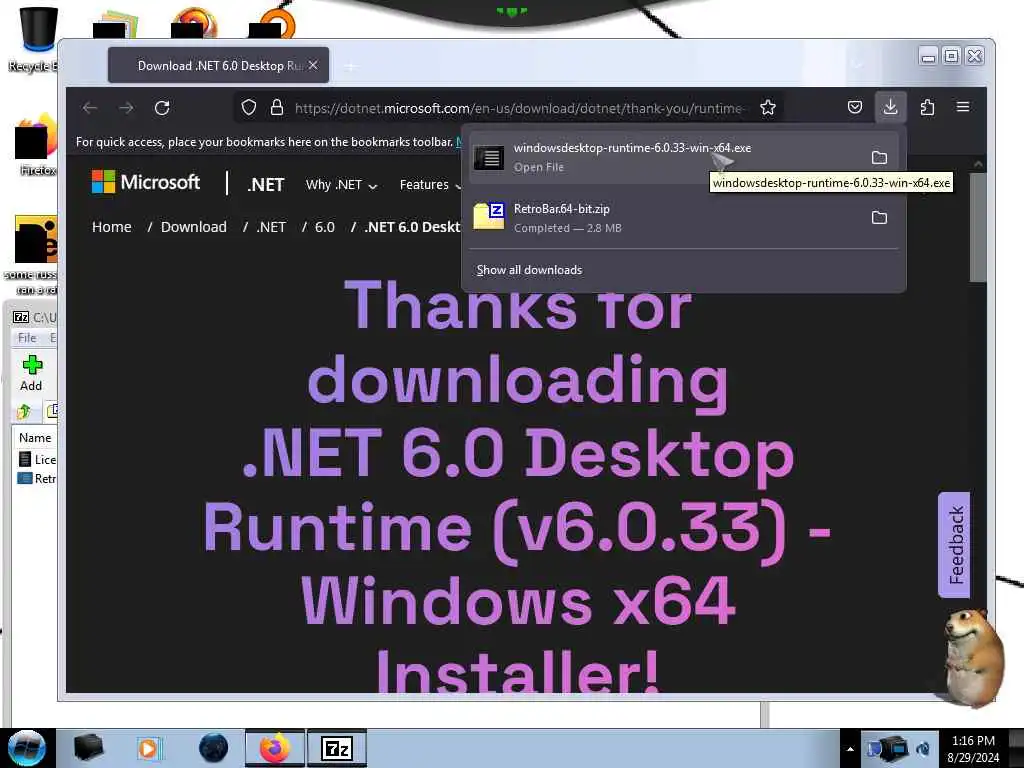Show windowsdesktop-runtime exe in folder
The width and height of the screenshot is (1024, 768).
coord(880,157)
